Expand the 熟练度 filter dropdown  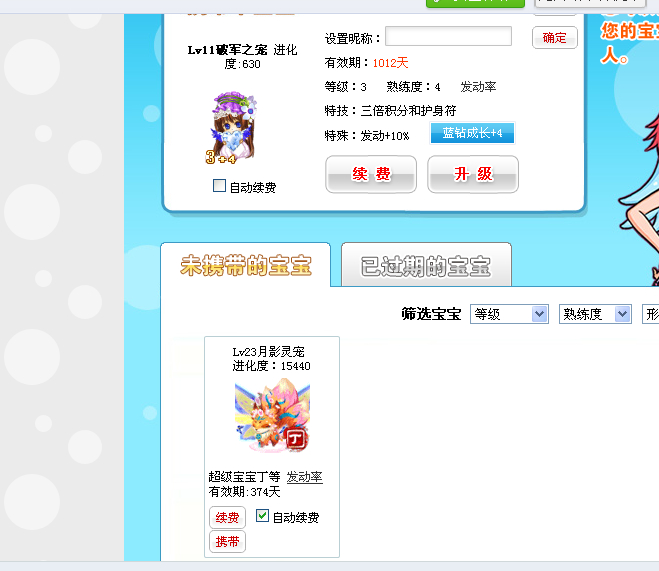[595, 314]
